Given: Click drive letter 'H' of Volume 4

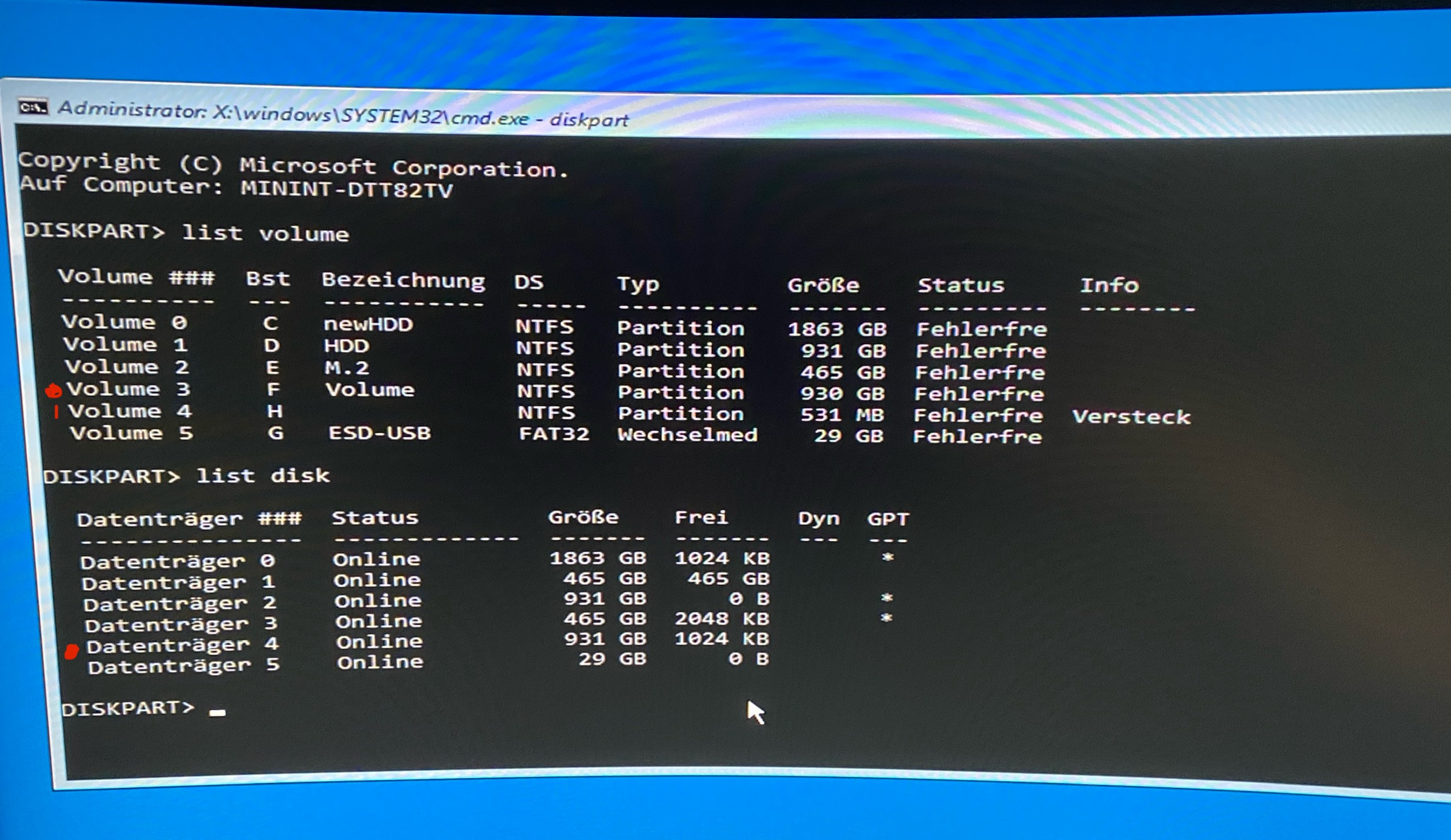Looking at the screenshot, I should pos(275,412).
